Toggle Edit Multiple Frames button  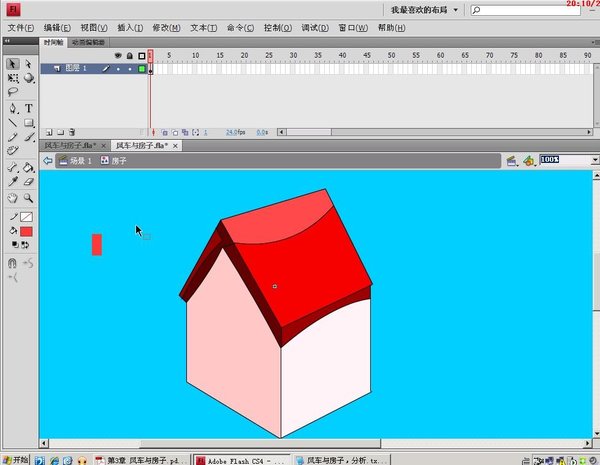[x=185, y=132]
